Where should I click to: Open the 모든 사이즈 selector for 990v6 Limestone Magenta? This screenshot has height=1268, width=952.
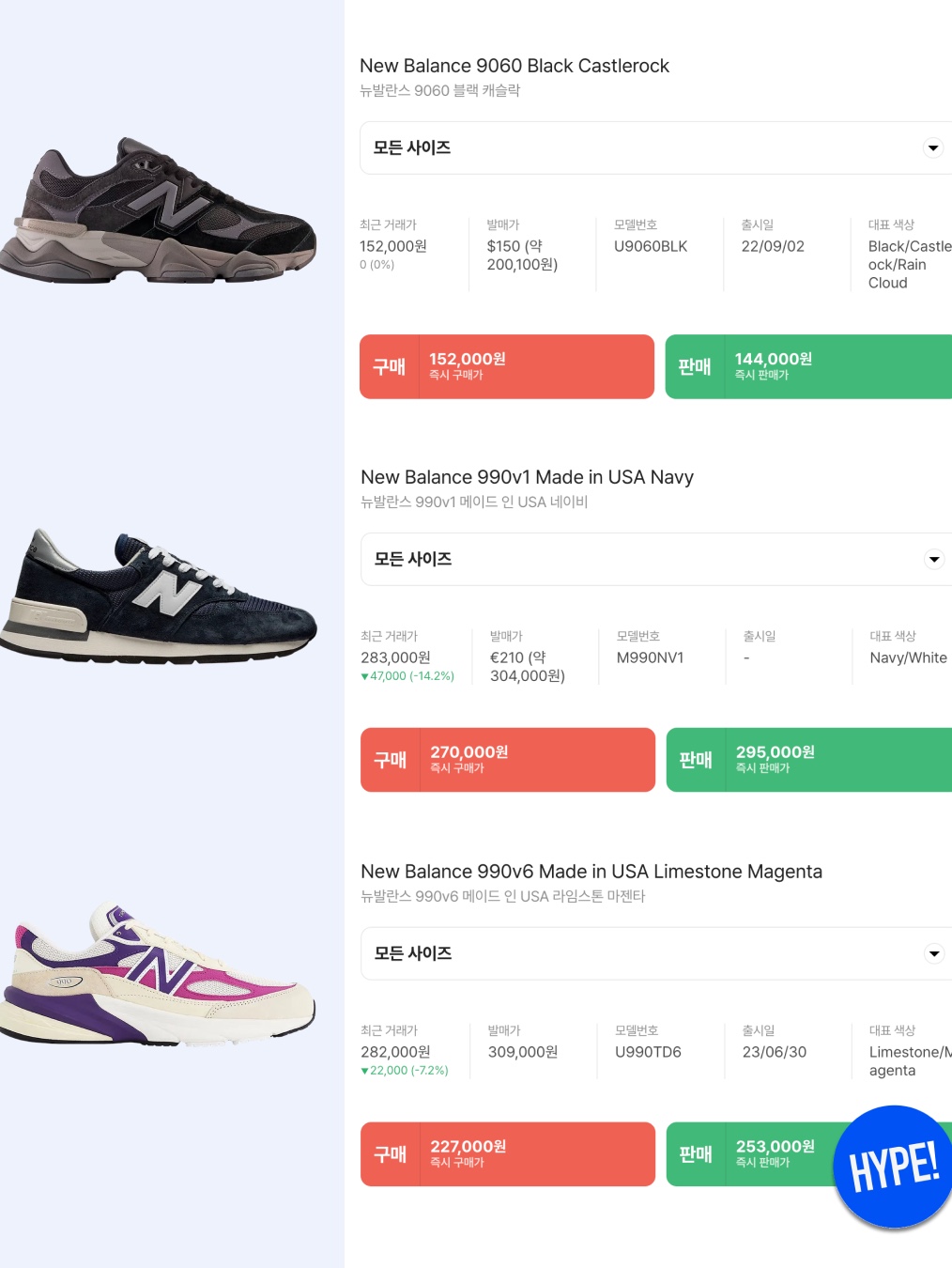pyautogui.click(x=656, y=953)
